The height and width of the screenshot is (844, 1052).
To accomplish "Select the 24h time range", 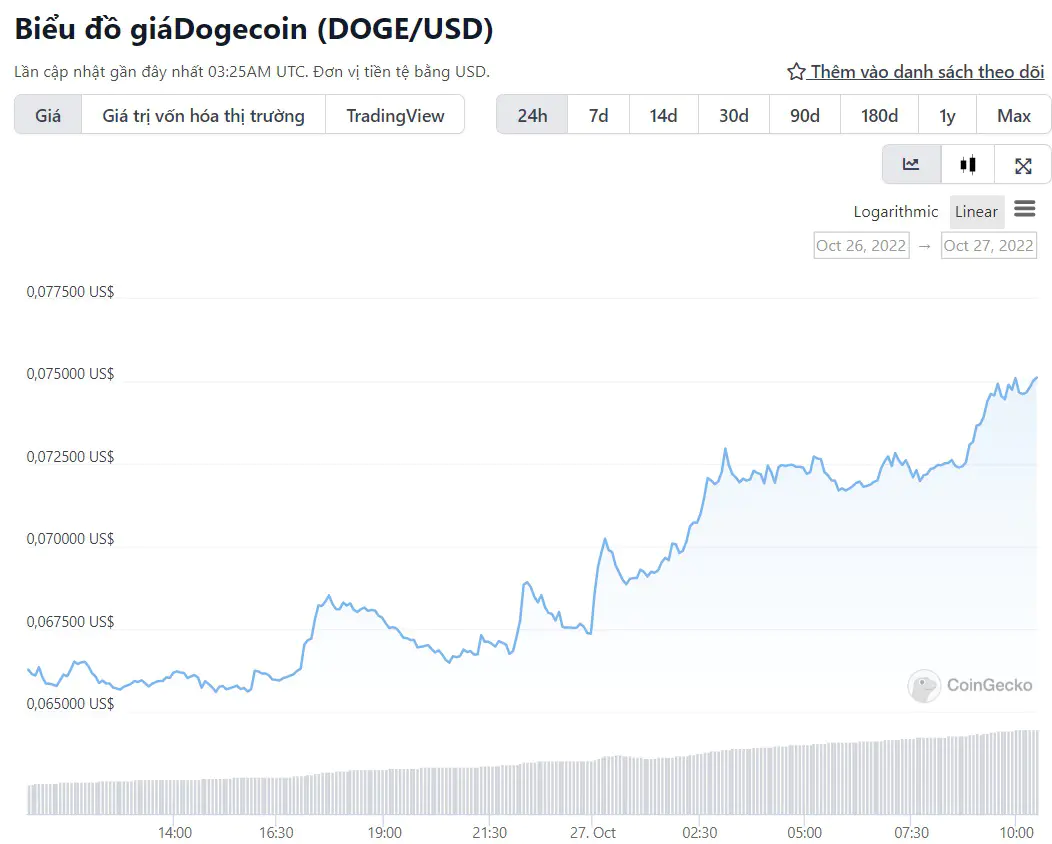I will (532, 115).
